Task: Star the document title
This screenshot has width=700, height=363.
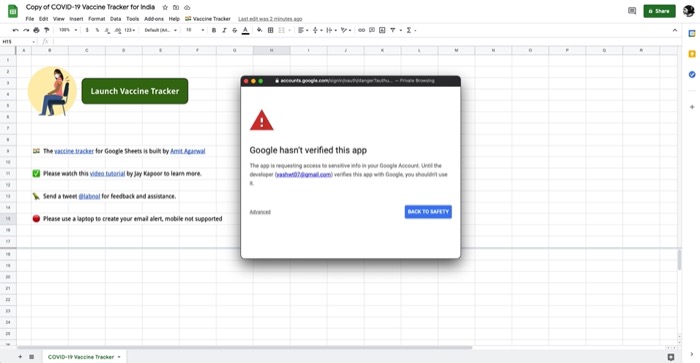Action: point(165,8)
